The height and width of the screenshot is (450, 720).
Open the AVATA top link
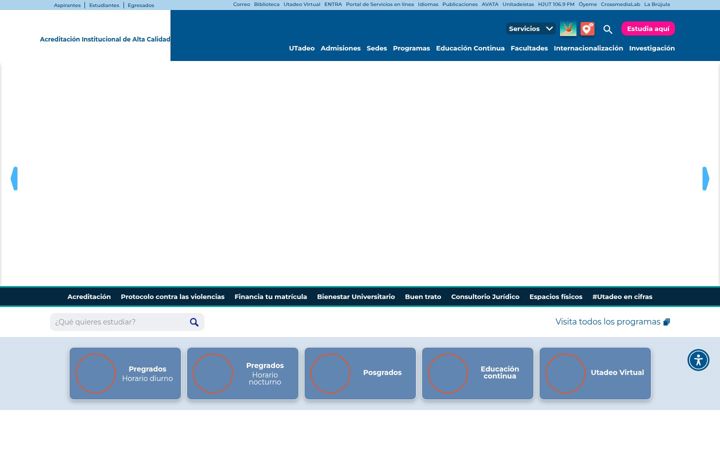pyautogui.click(x=490, y=4)
